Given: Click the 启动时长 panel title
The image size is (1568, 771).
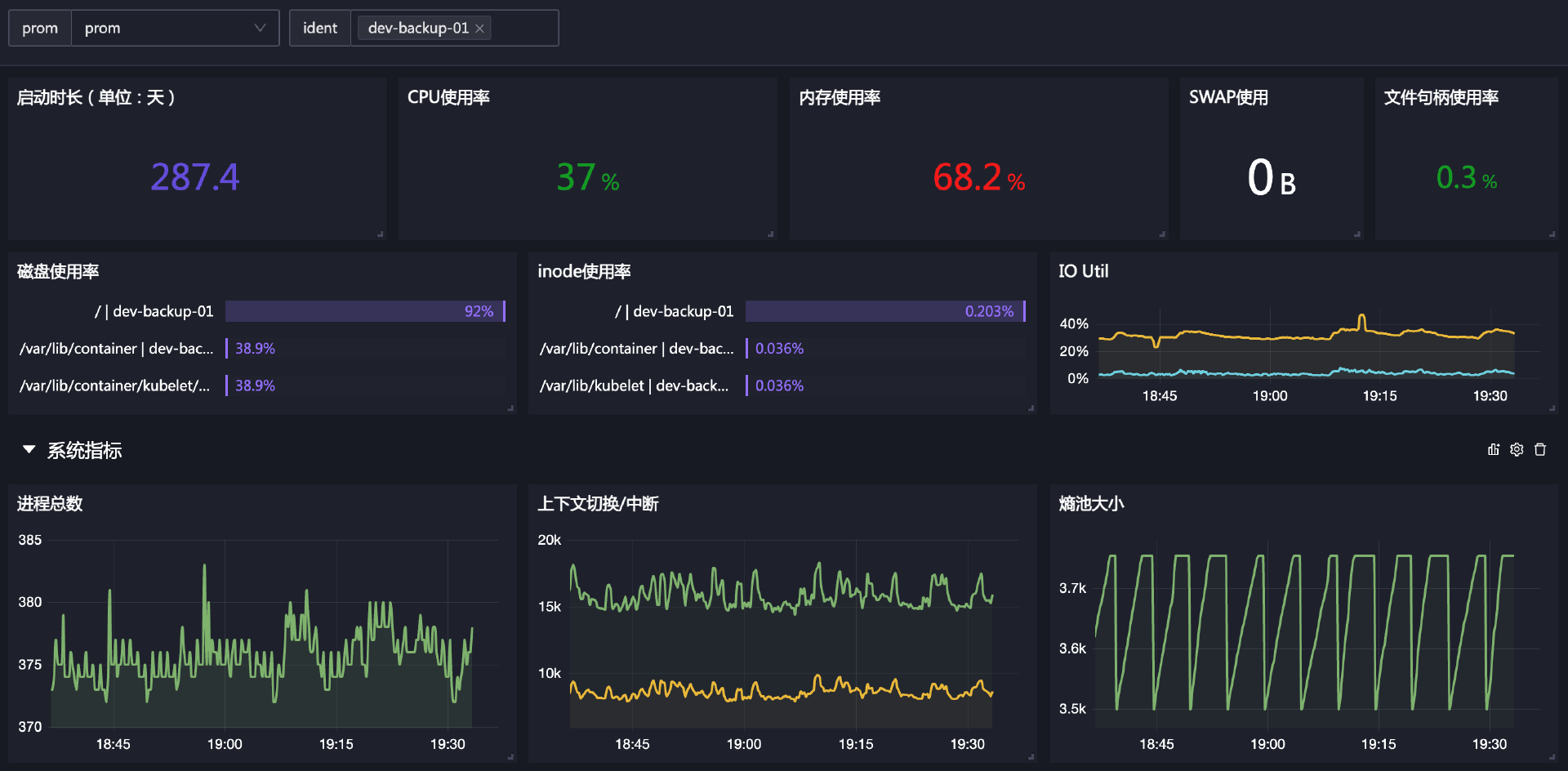Looking at the screenshot, I should (96, 97).
